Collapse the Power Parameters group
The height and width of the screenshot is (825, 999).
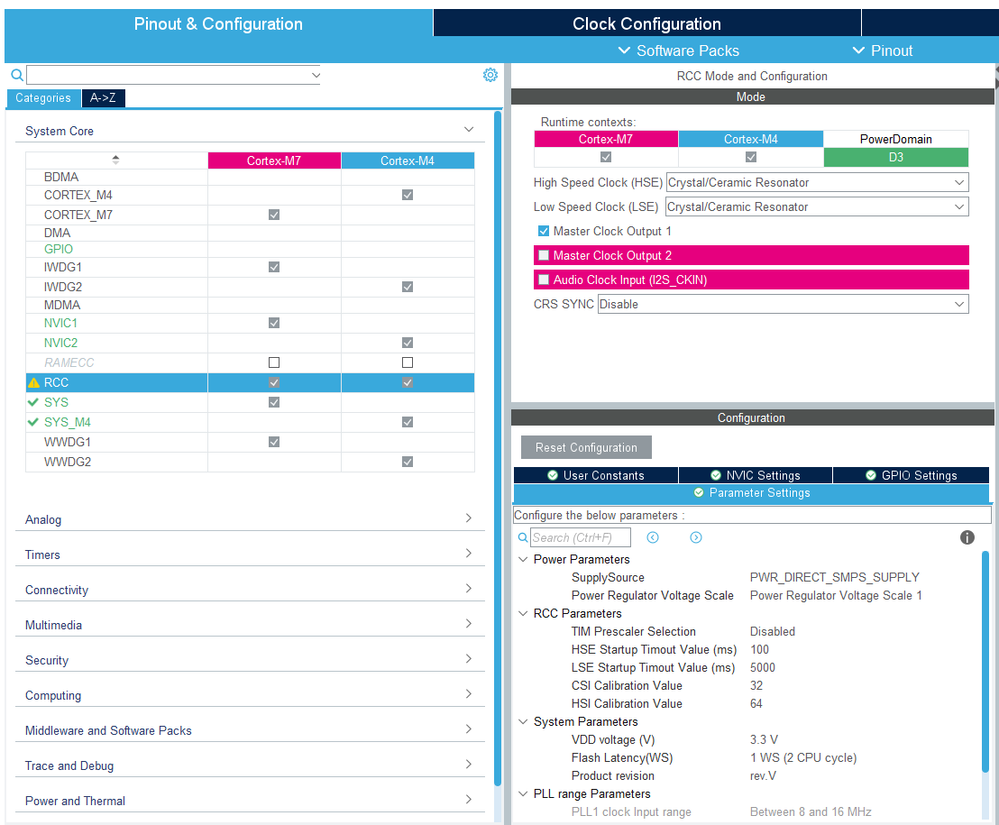523,559
